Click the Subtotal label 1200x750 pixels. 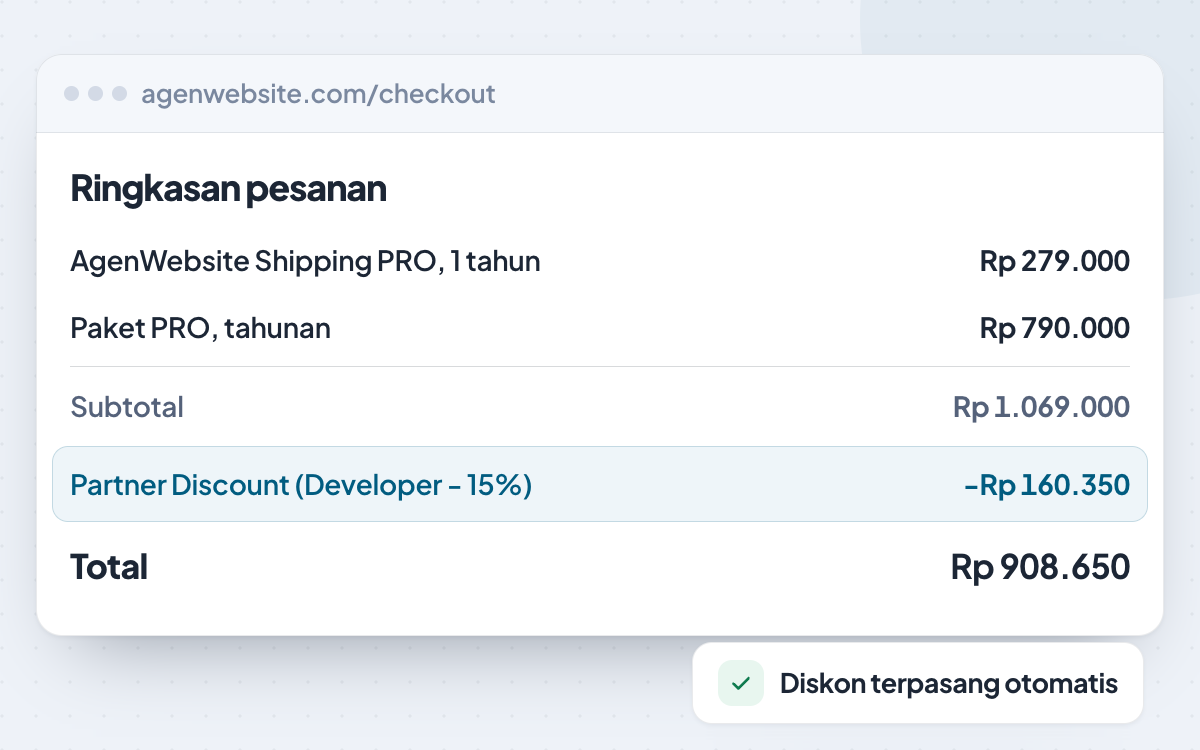(127, 407)
